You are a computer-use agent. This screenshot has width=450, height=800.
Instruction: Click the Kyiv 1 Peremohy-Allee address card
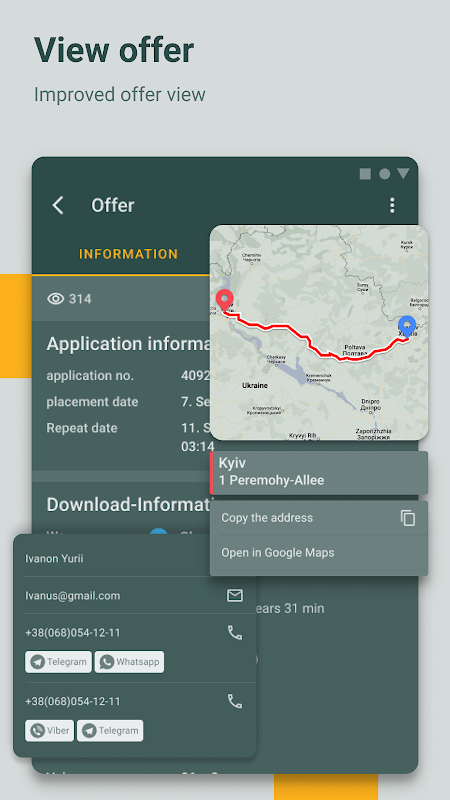point(319,472)
